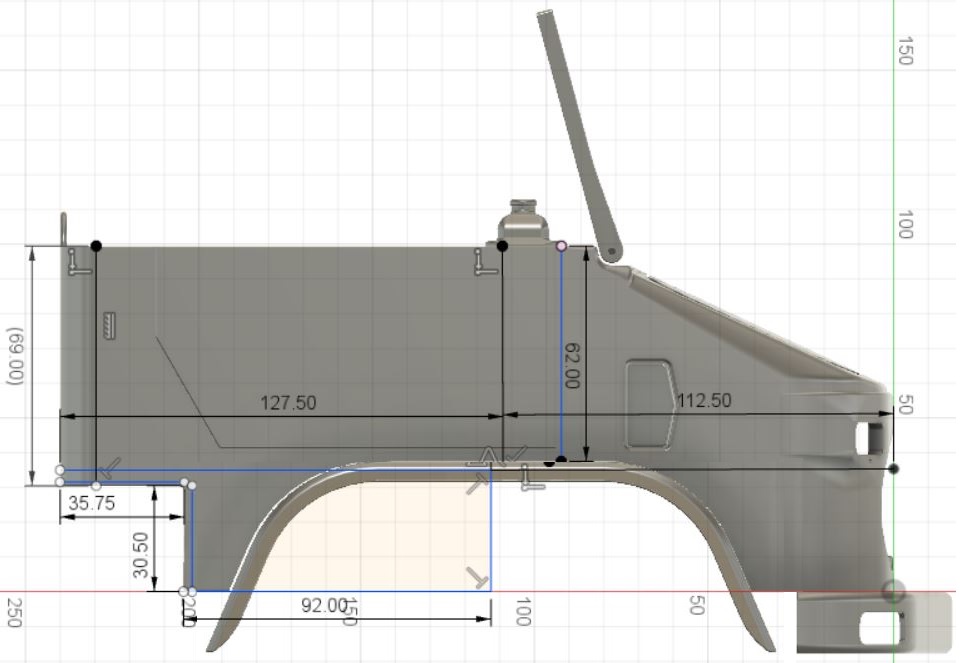Select perpendicular glyph at bottom of blue line above 92.00
Image resolution: width=964 pixels, height=663 pixels.
[478, 578]
